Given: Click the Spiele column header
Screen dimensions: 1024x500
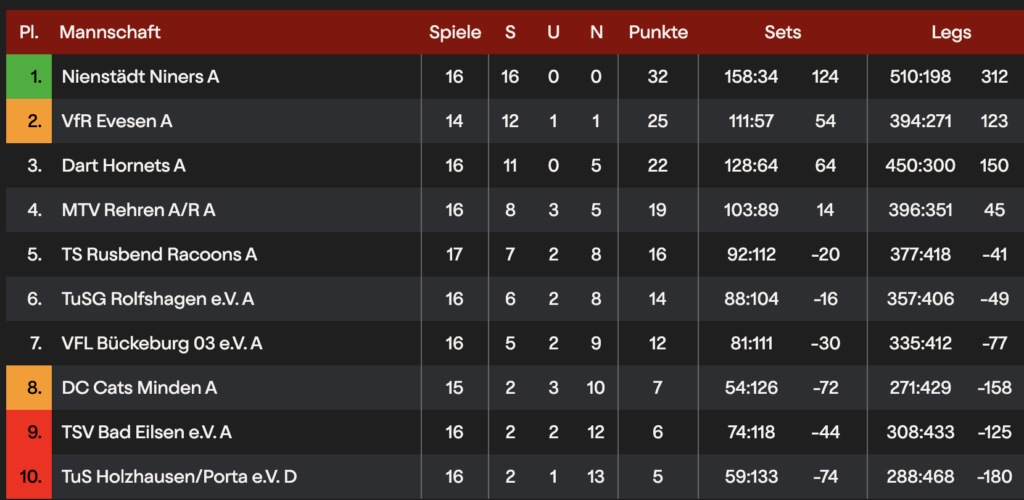Looking at the screenshot, I should tap(455, 32).
